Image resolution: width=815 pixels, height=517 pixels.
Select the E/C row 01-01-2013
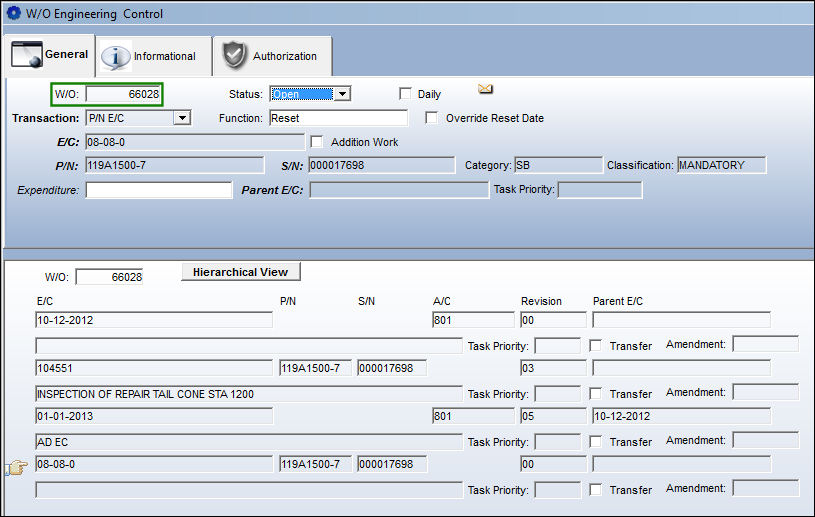pos(154,416)
